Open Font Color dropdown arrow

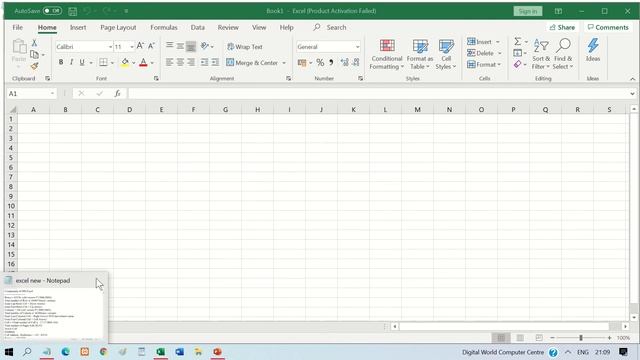pos(152,63)
